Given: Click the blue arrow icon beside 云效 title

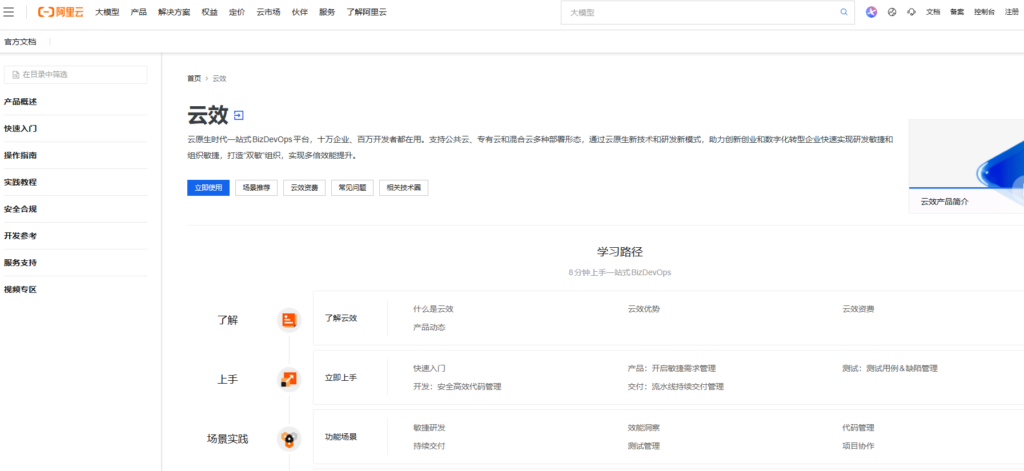Looking at the screenshot, I should click(238, 115).
